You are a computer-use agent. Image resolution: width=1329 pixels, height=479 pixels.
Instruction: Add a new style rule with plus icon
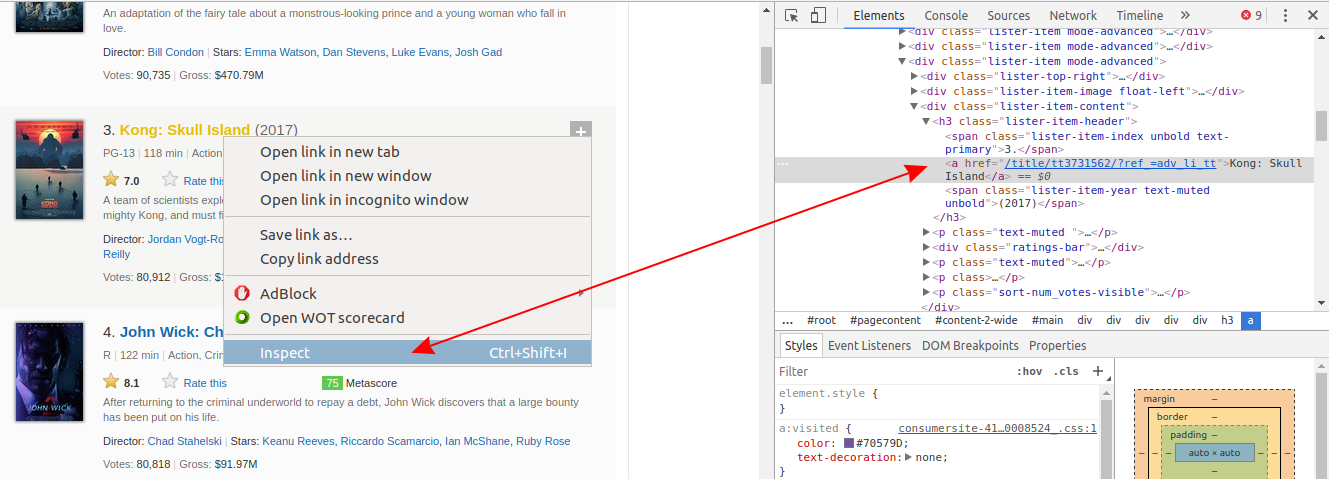tap(1097, 371)
